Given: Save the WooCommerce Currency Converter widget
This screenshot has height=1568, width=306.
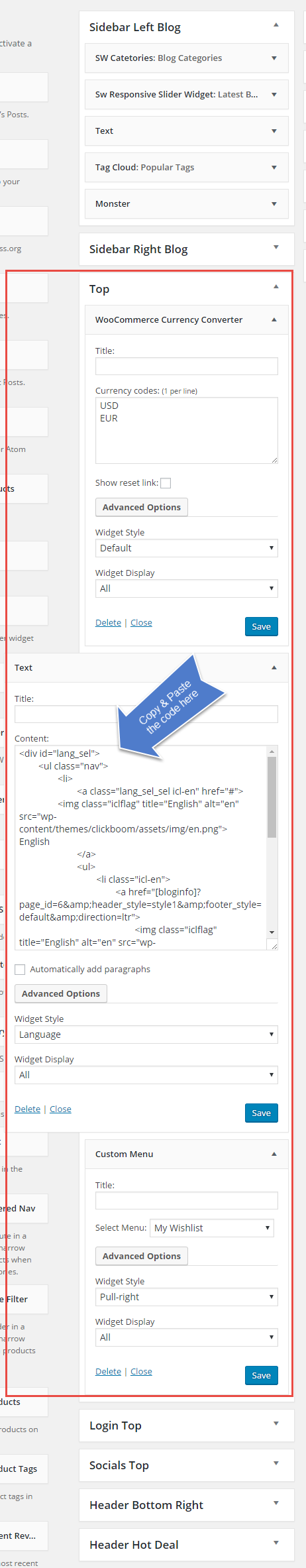Looking at the screenshot, I should pyautogui.click(x=261, y=627).
